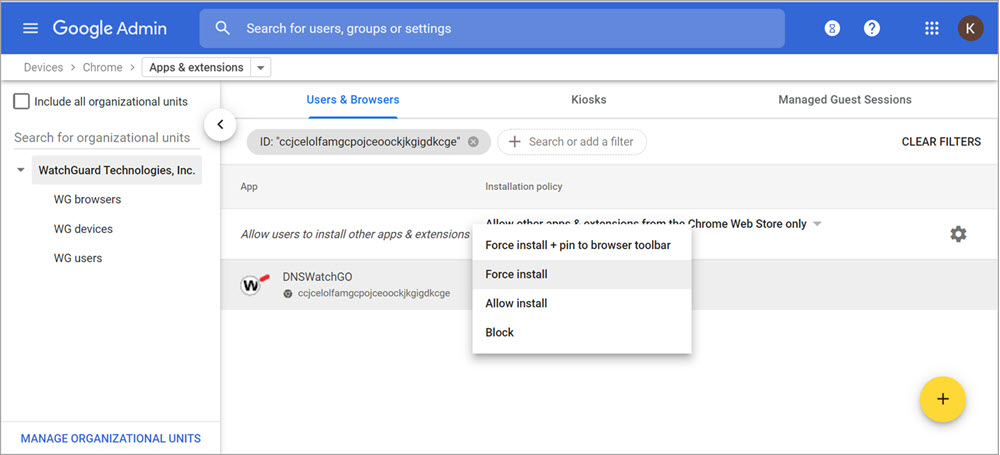The height and width of the screenshot is (455, 1000).
Task: Click the App column header
Action: (249, 186)
